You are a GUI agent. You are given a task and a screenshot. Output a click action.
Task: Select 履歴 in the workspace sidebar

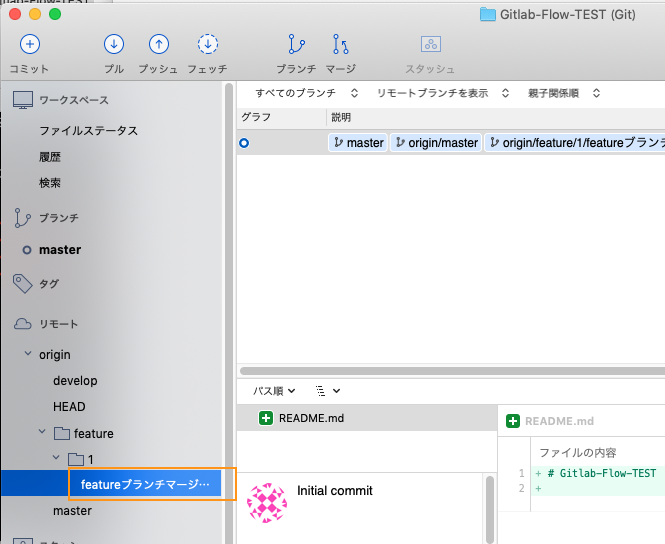(50, 157)
